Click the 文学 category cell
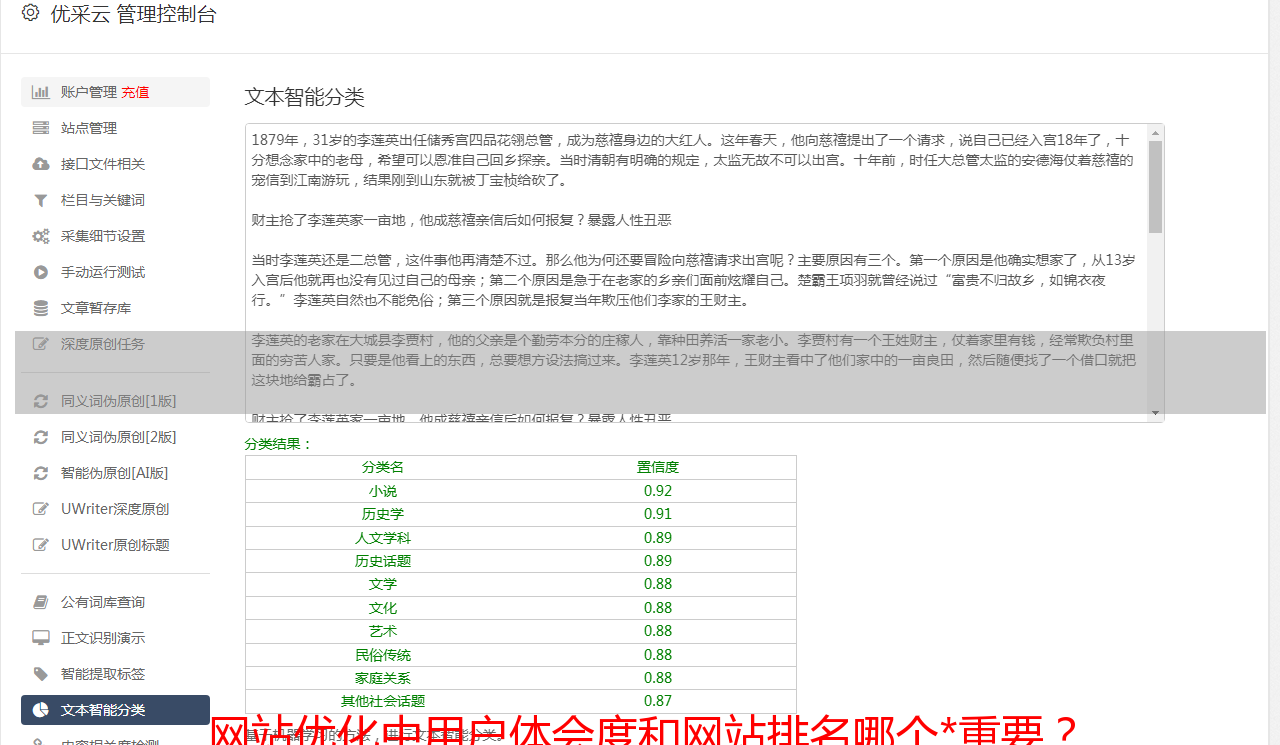The image size is (1280, 745). click(383, 584)
